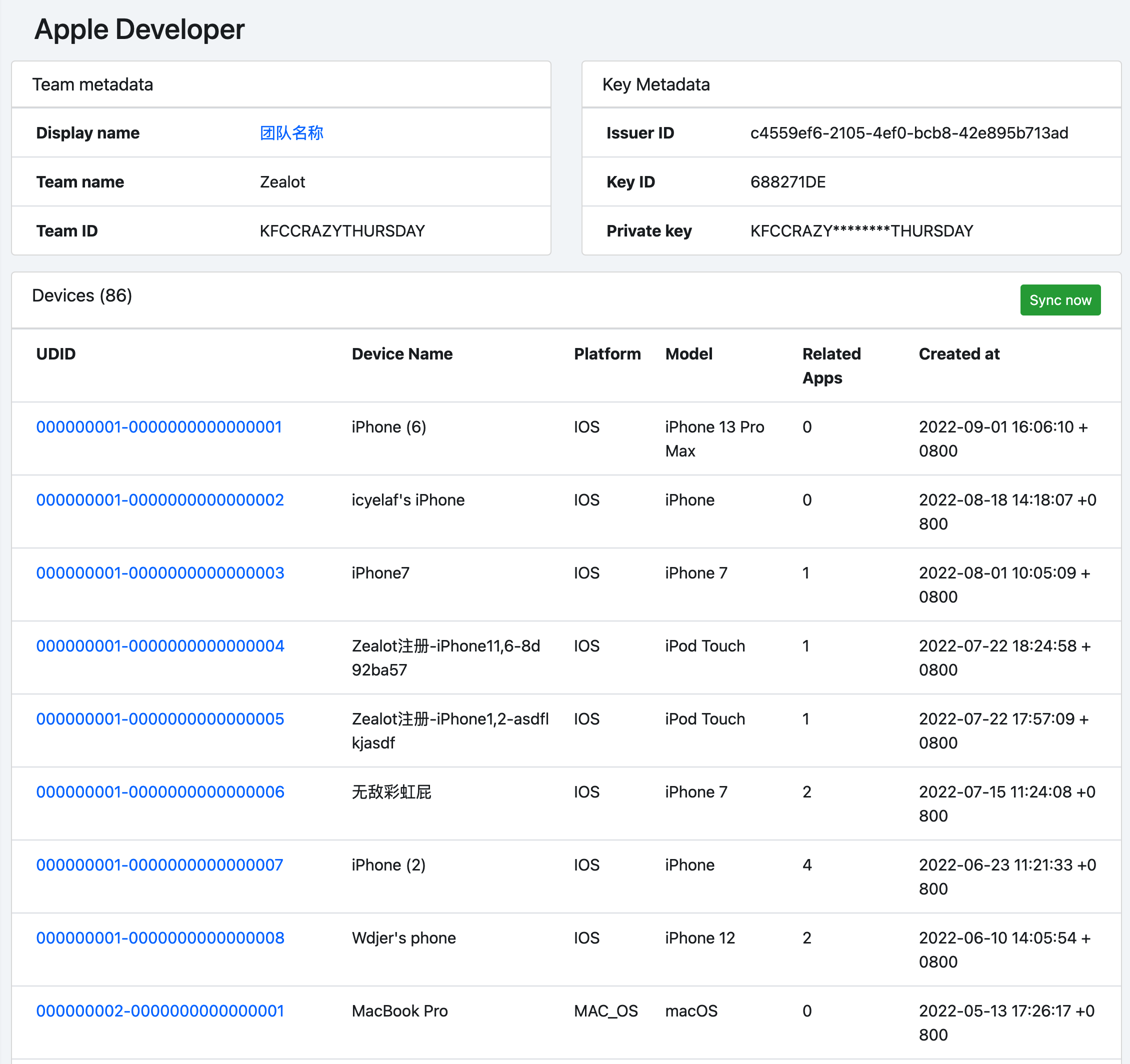Image resolution: width=1130 pixels, height=1064 pixels.
Task: Click device name 无敌彩虹屁
Action: 391,791
